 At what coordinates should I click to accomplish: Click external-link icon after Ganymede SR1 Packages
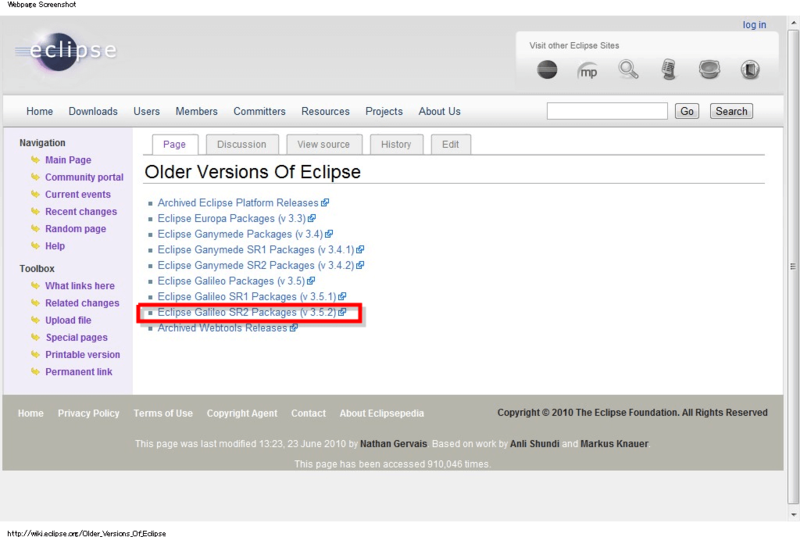[360, 249]
